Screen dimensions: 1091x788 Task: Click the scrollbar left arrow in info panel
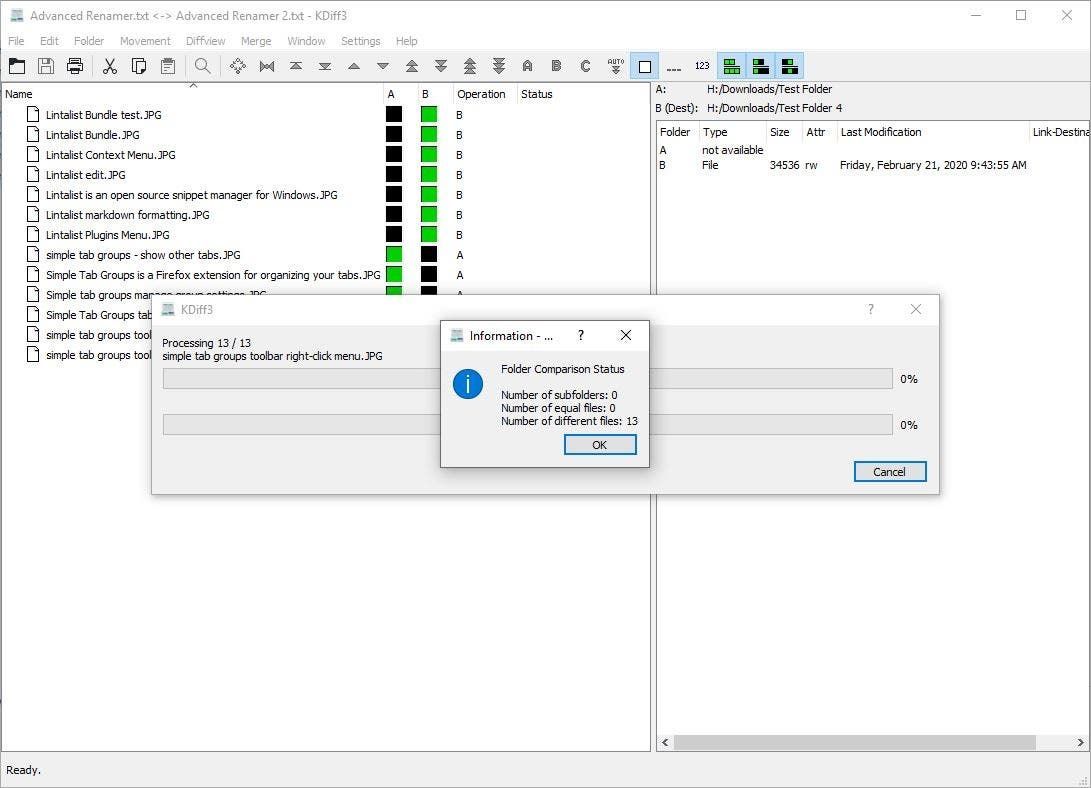pos(665,743)
